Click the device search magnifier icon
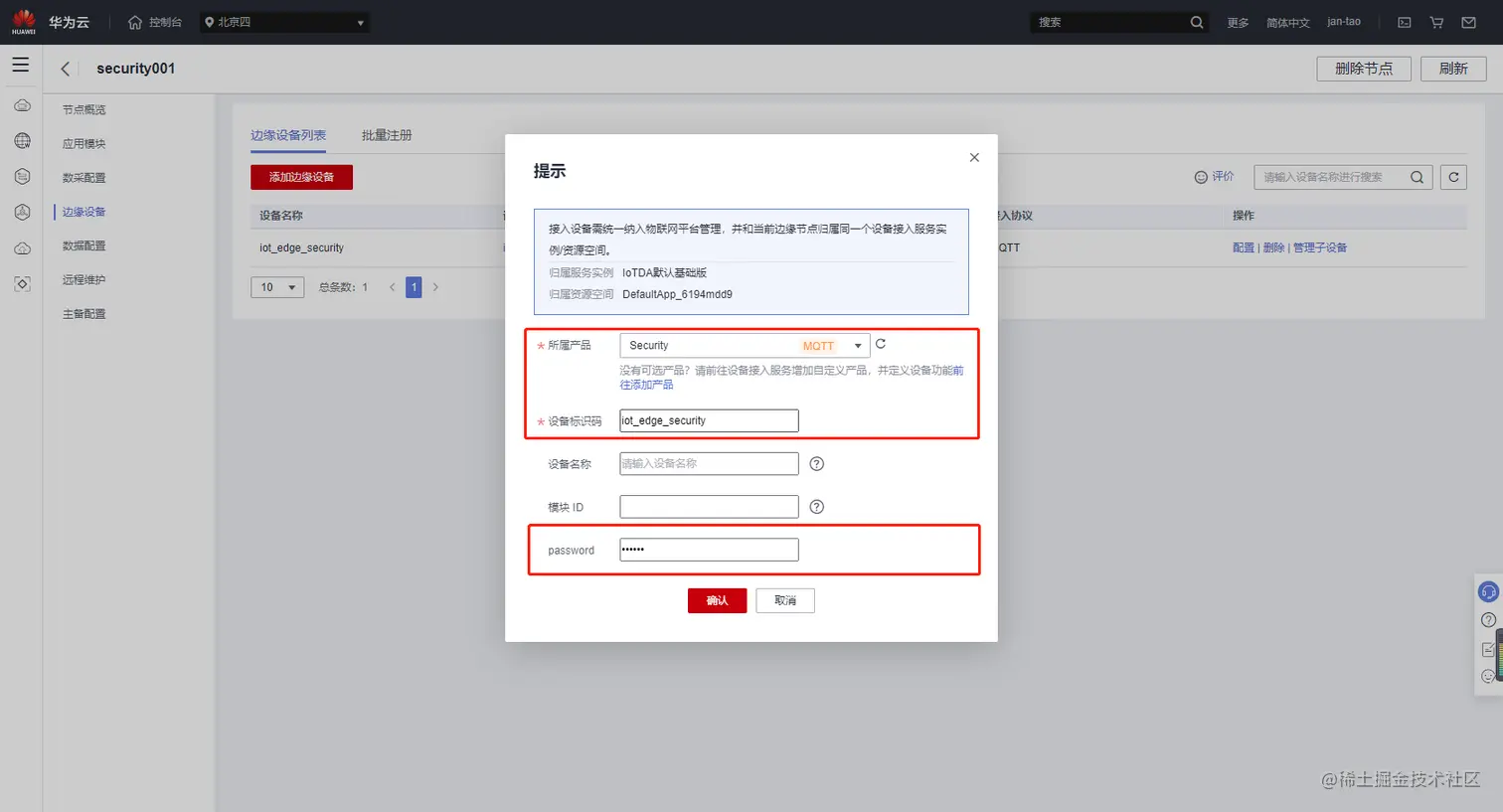The image size is (1503, 812). pyautogui.click(x=1418, y=177)
